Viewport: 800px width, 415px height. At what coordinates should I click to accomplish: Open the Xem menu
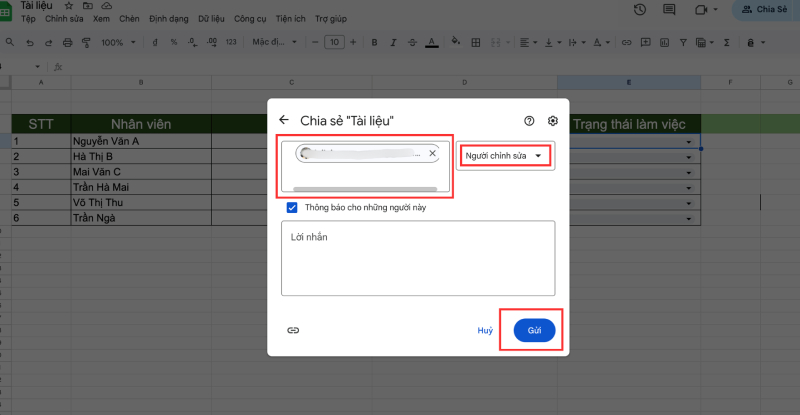tap(101, 19)
